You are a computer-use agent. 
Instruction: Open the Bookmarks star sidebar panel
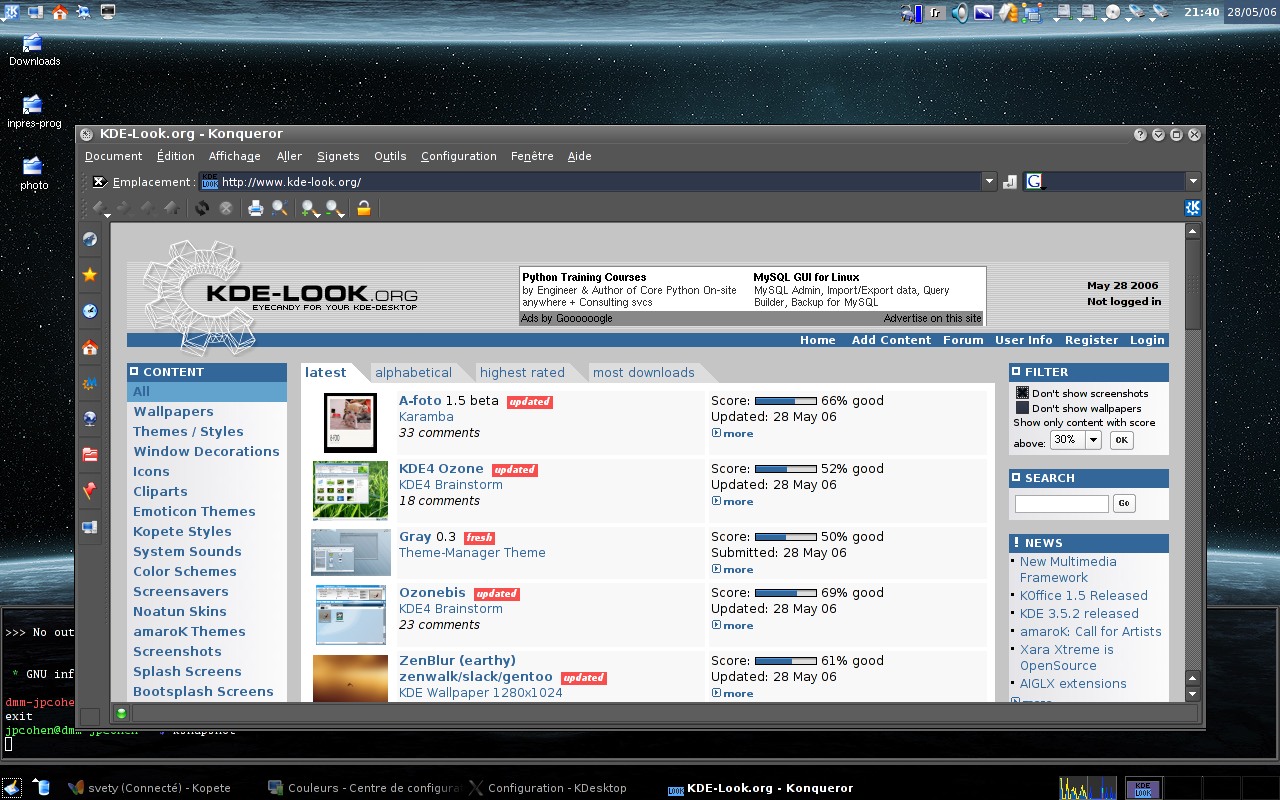[x=90, y=275]
